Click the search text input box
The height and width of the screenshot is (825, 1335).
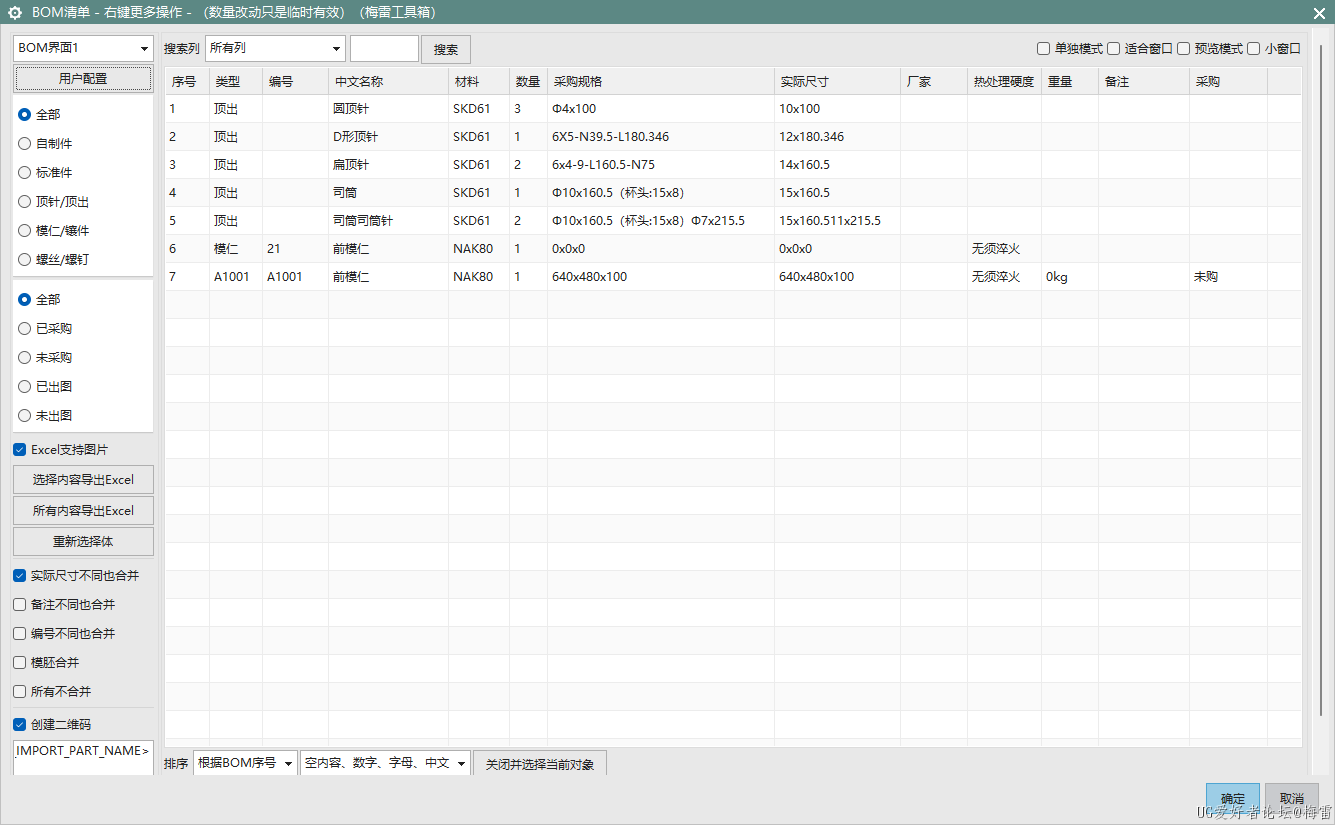(384, 48)
